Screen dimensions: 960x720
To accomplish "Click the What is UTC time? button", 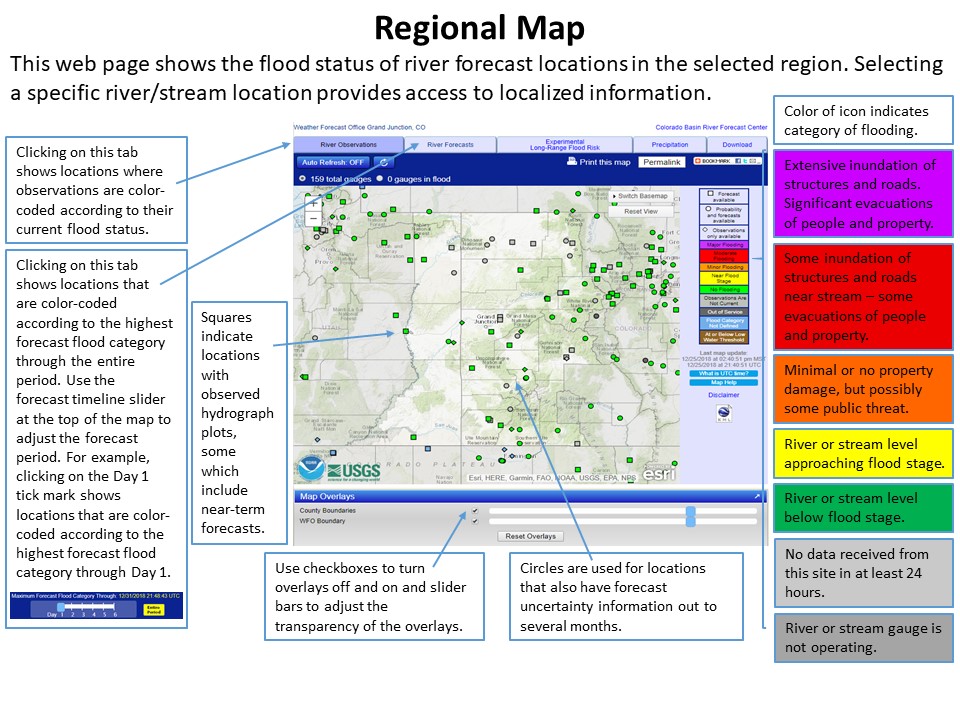I will [724, 373].
